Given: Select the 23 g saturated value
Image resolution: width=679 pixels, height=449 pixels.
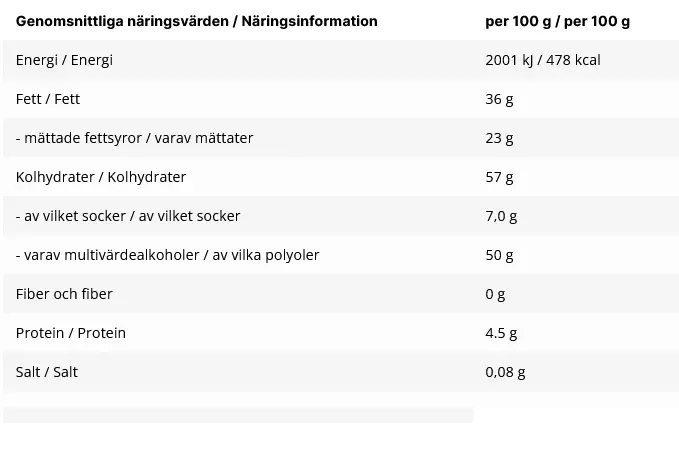Looking at the screenshot, I should (499, 138).
